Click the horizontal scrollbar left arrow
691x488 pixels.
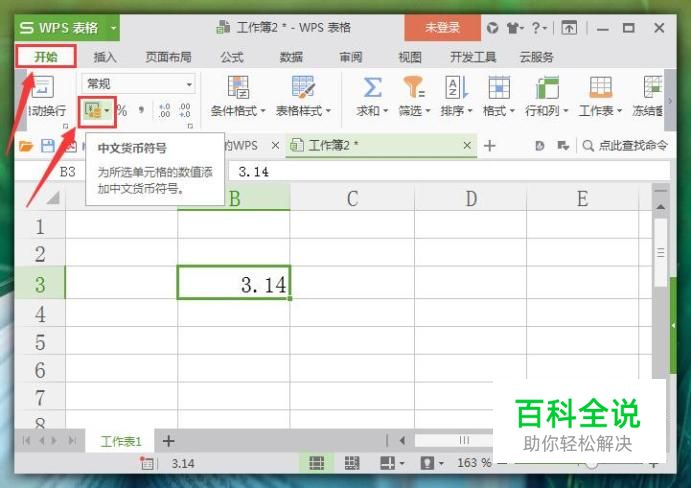point(402,440)
